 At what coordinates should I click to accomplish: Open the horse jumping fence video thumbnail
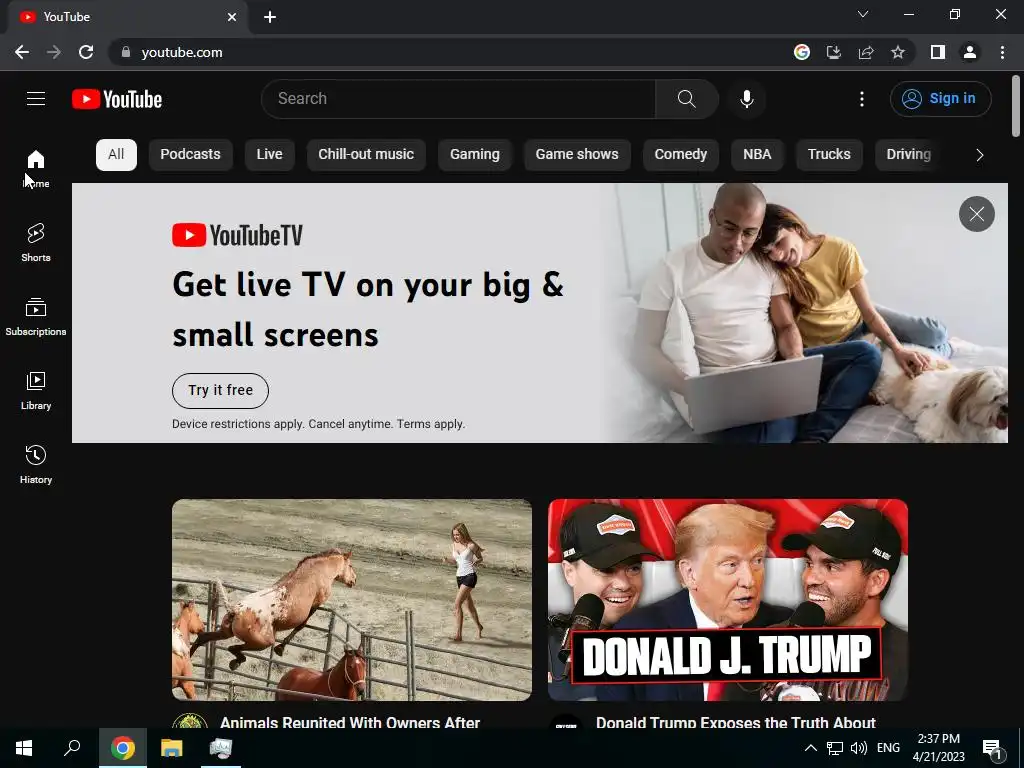pyautogui.click(x=352, y=600)
